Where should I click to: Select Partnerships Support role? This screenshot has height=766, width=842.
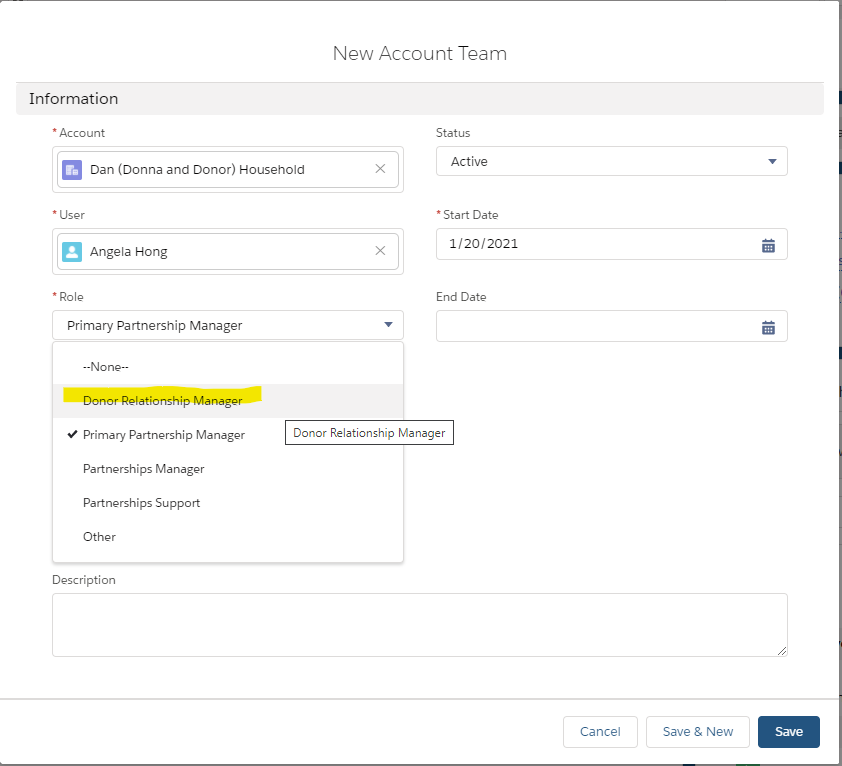tap(228, 503)
